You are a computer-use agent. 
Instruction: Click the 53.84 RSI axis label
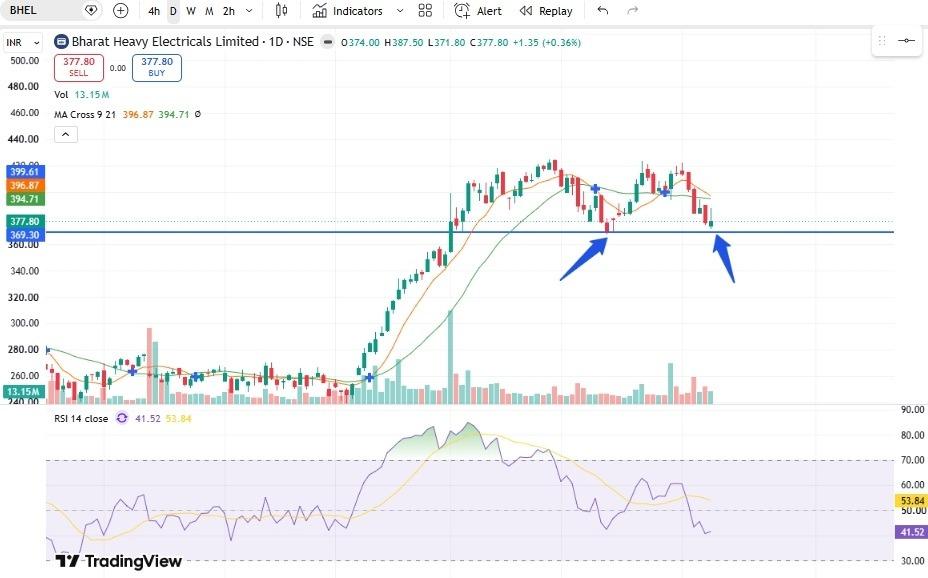coord(911,500)
